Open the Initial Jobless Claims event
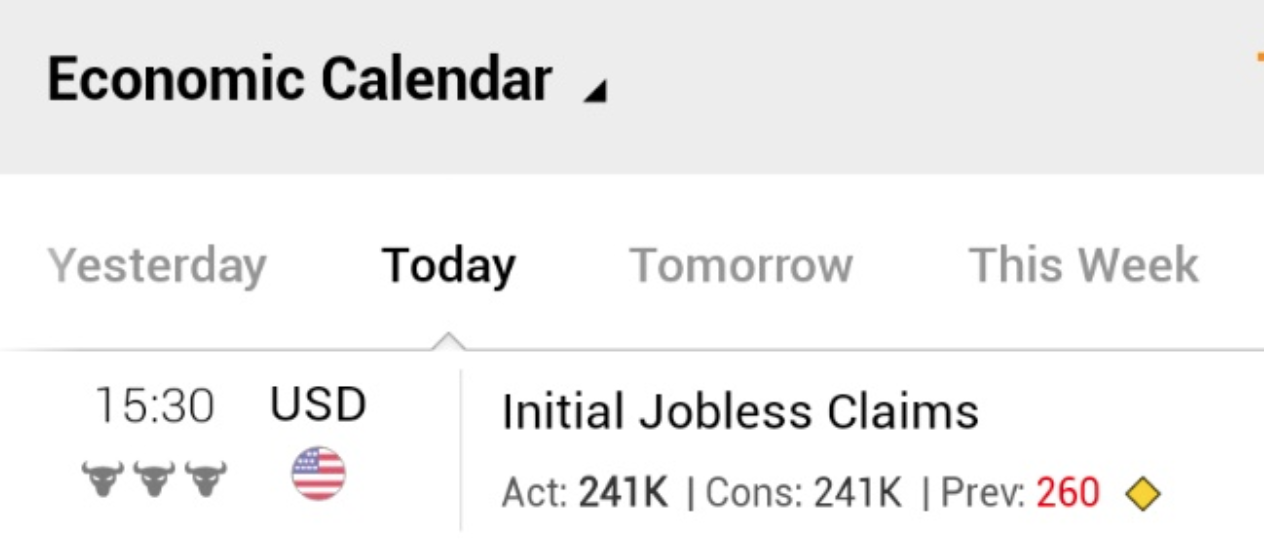Viewport: 1264px width, 550px height. click(x=740, y=412)
